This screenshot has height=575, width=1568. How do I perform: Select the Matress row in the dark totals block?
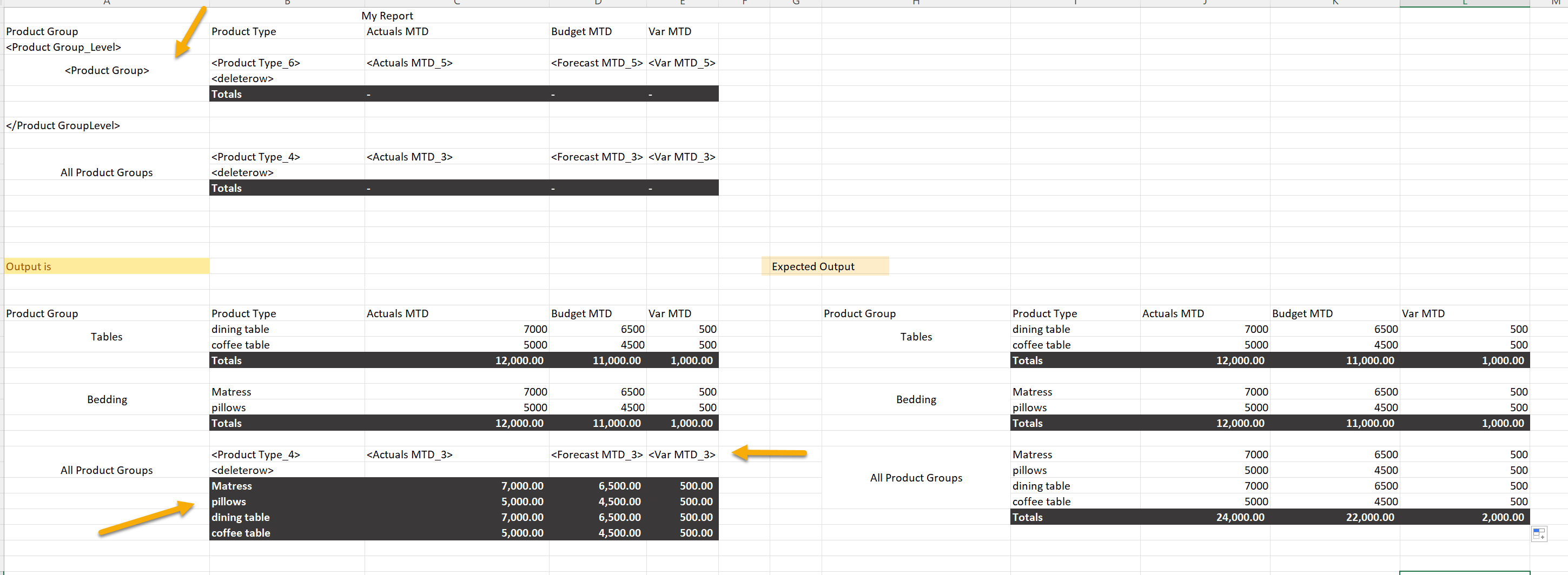[x=231, y=485]
